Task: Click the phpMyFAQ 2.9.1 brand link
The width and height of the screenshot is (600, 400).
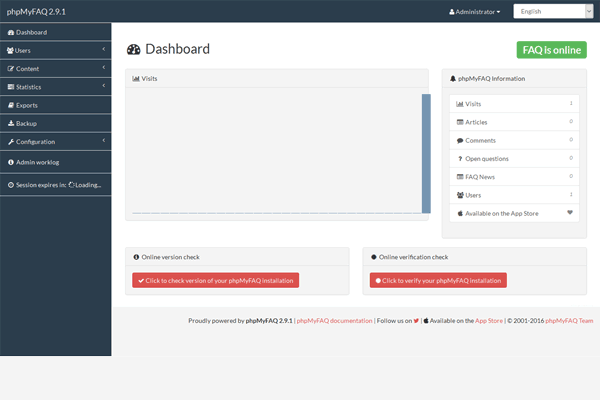Action: [x=36, y=12]
